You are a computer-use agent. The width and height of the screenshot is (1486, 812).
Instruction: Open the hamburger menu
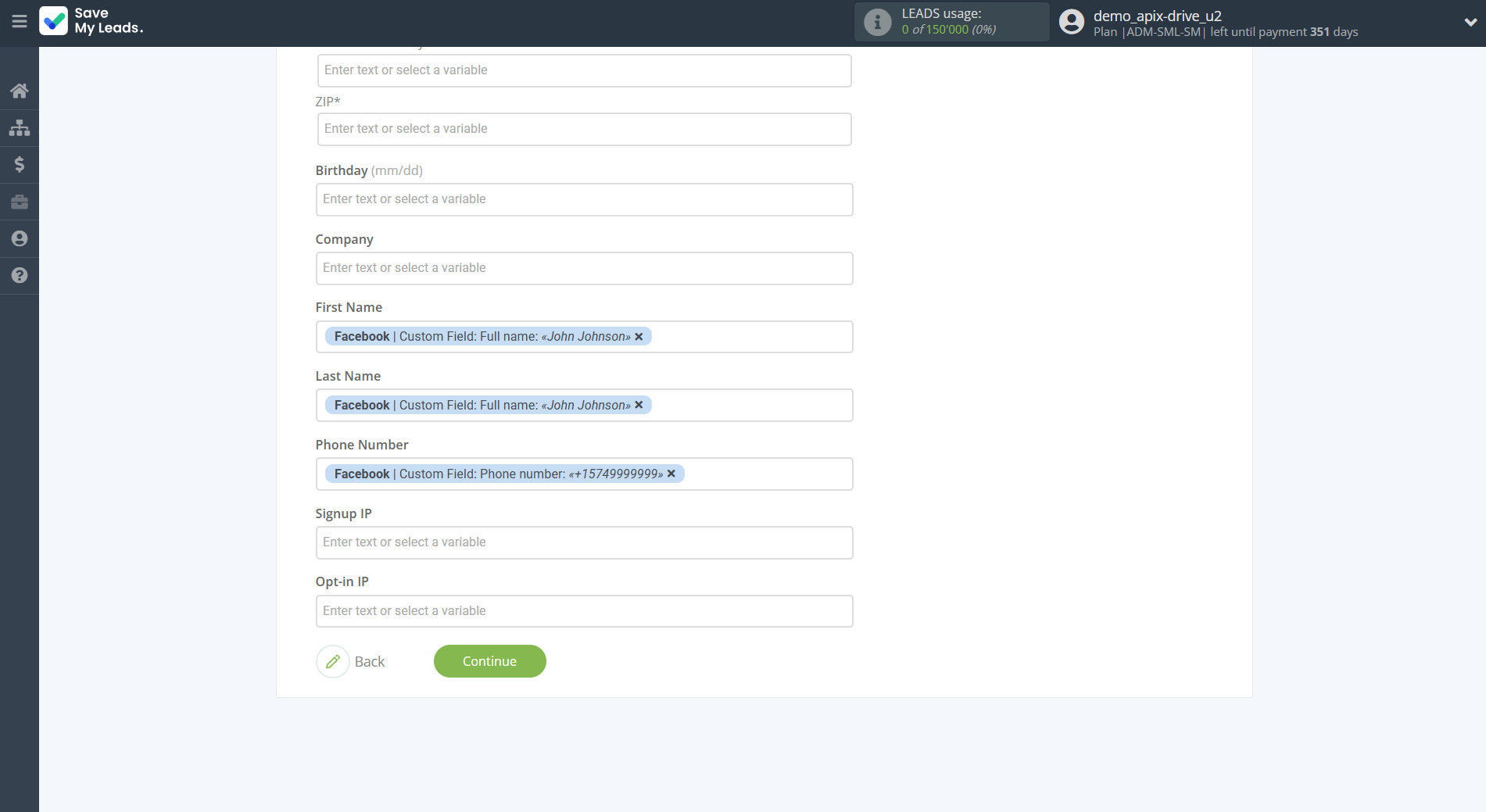[19, 21]
